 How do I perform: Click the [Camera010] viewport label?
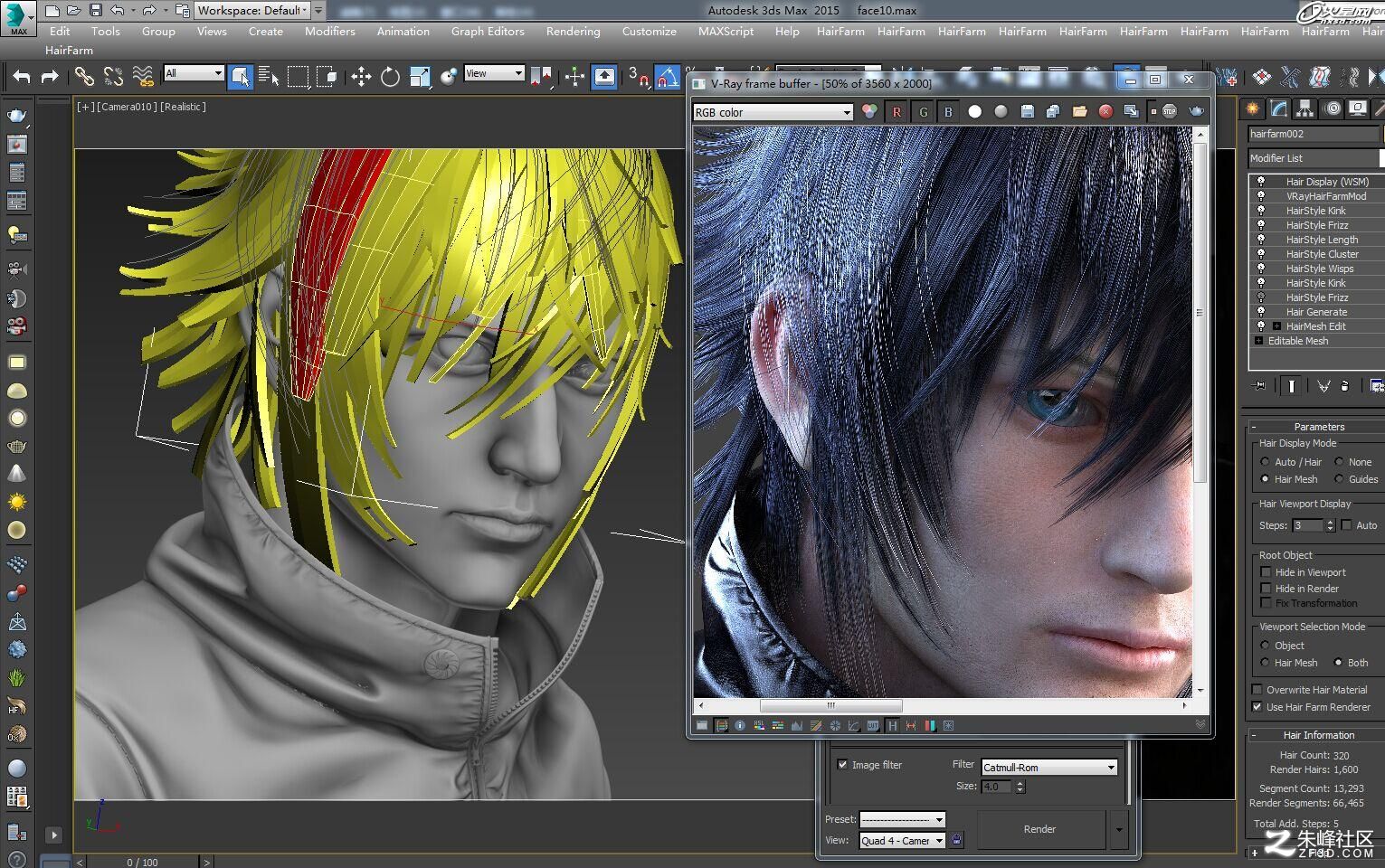coord(128,107)
